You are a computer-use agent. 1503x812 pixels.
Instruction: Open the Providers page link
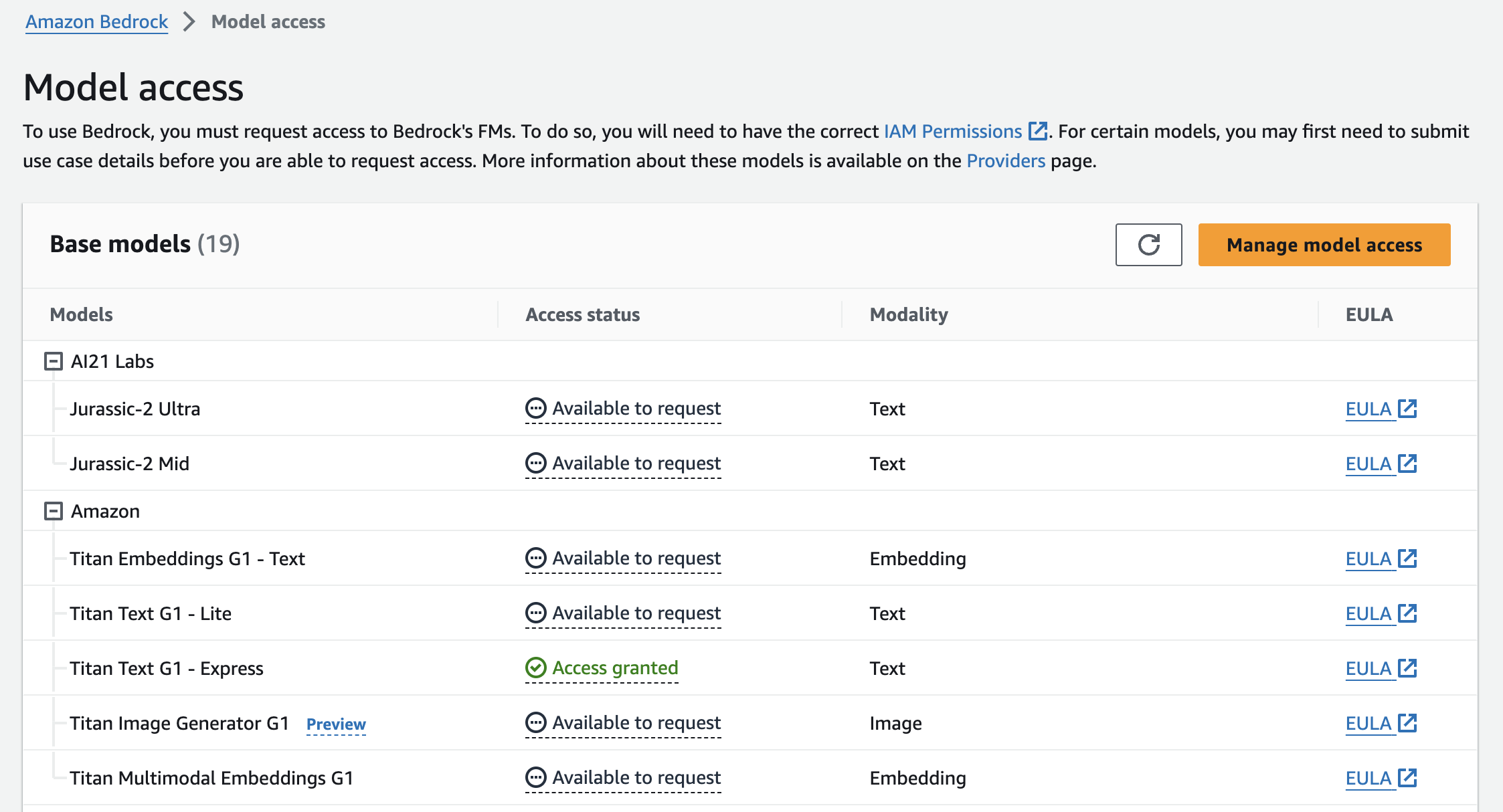click(x=1005, y=161)
